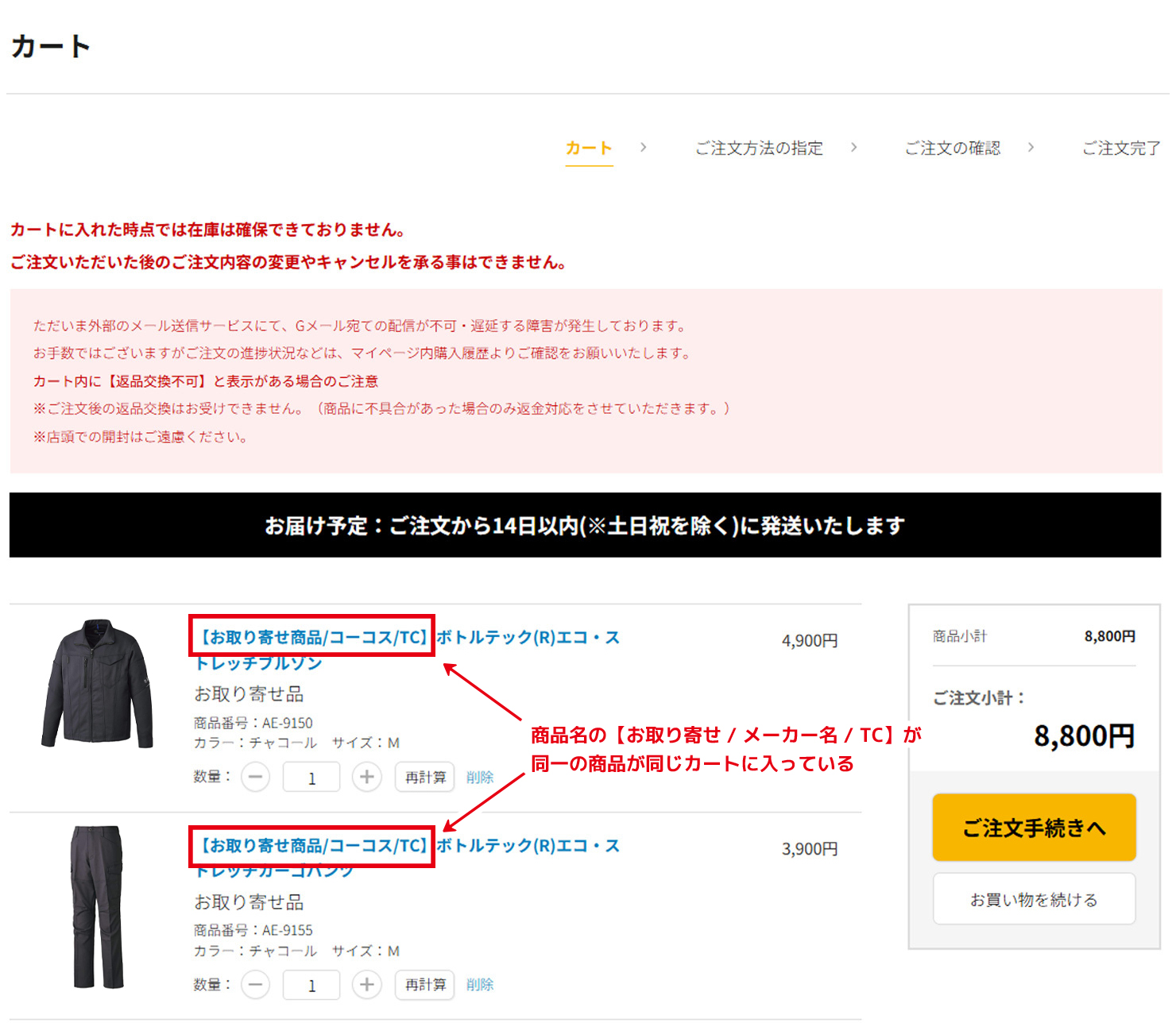
Task: Increase quantity of the stretch blouson
Action: pyautogui.click(x=367, y=777)
